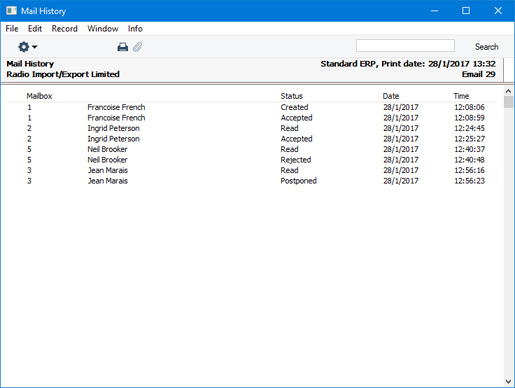The width and height of the screenshot is (515, 388).
Task: Click the Time column header
Action: pos(461,96)
